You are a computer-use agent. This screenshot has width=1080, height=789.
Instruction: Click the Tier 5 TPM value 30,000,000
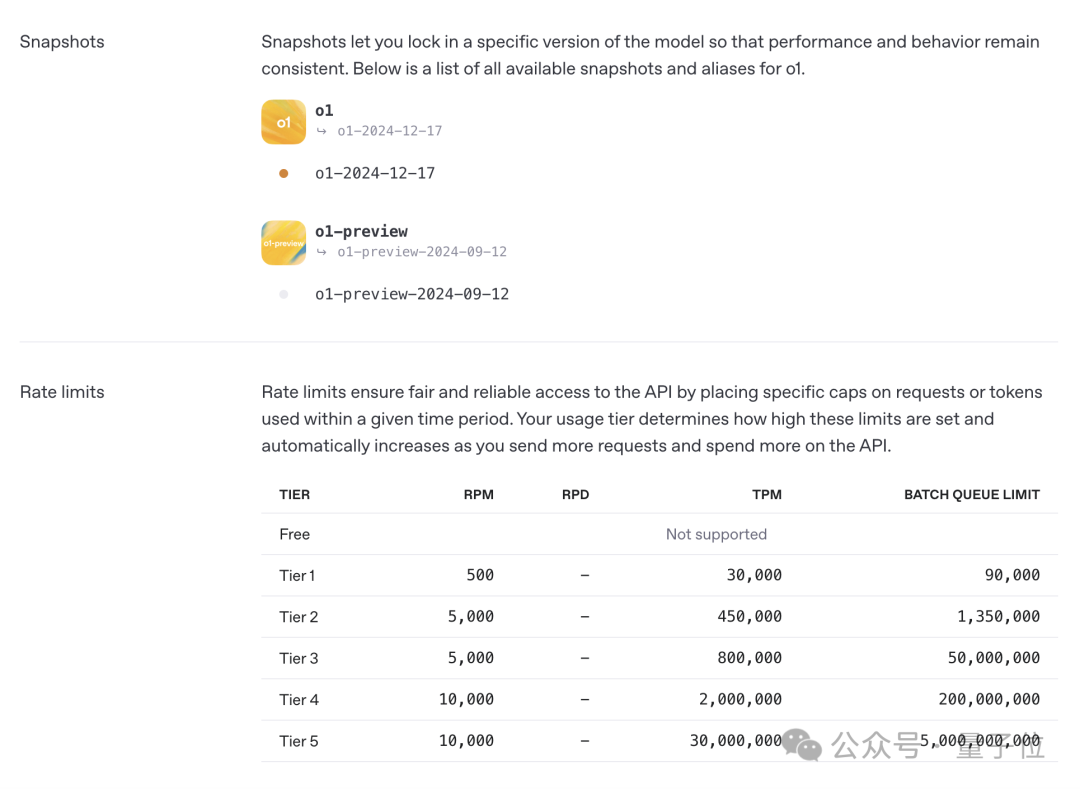pos(735,741)
